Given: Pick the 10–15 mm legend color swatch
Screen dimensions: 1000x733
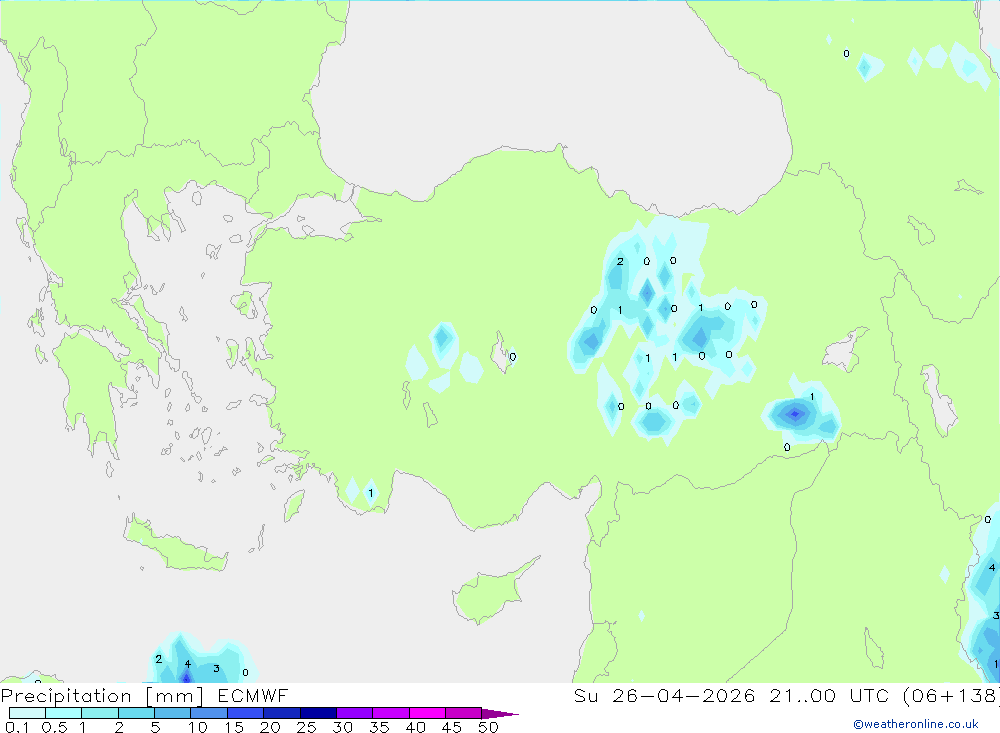Looking at the screenshot, I should 209,713.
